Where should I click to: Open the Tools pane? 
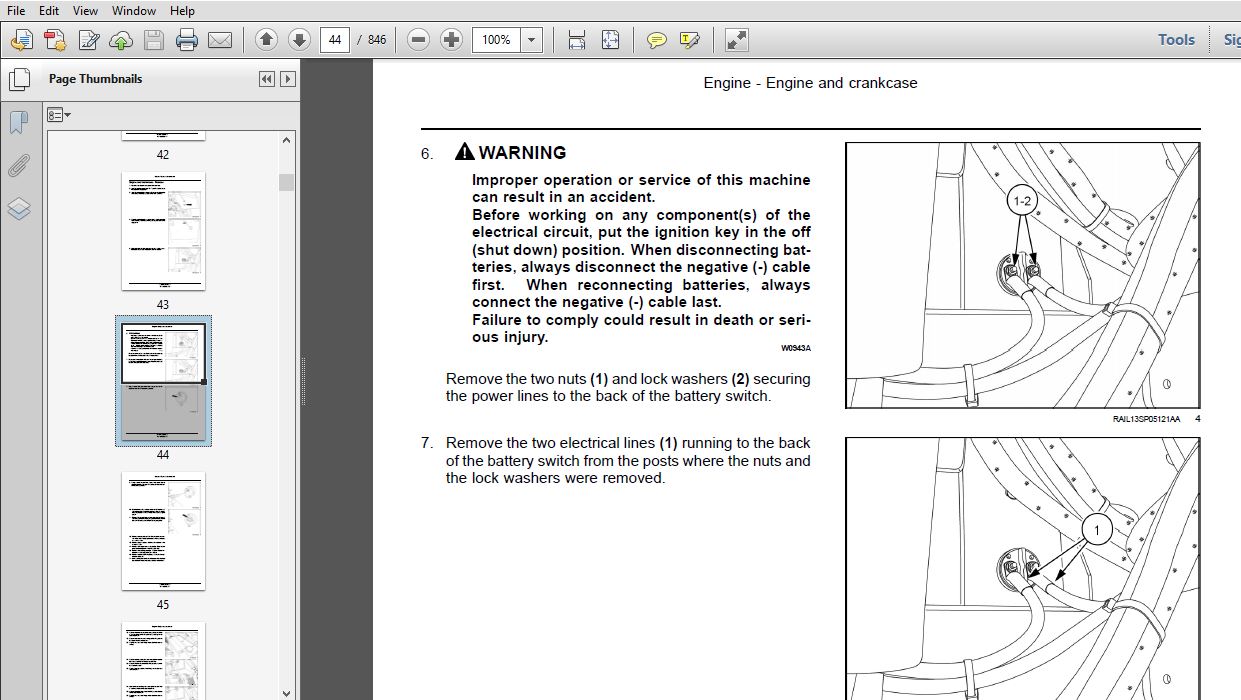coord(1176,40)
